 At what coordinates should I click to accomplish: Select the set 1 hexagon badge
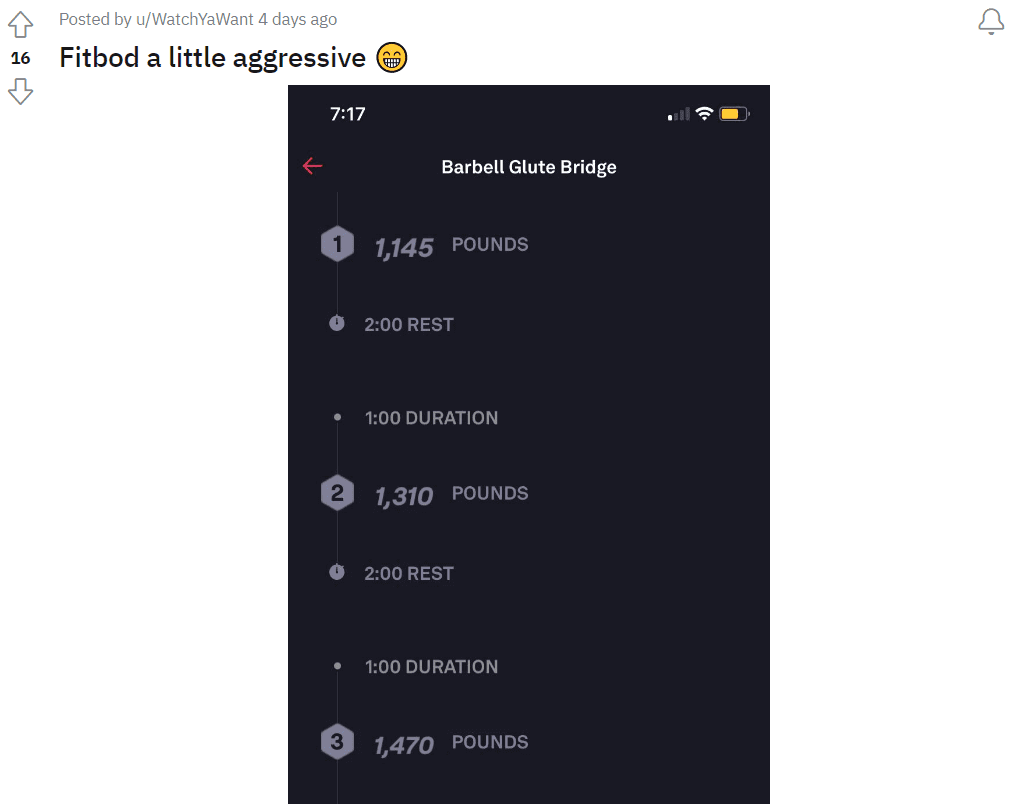point(337,244)
